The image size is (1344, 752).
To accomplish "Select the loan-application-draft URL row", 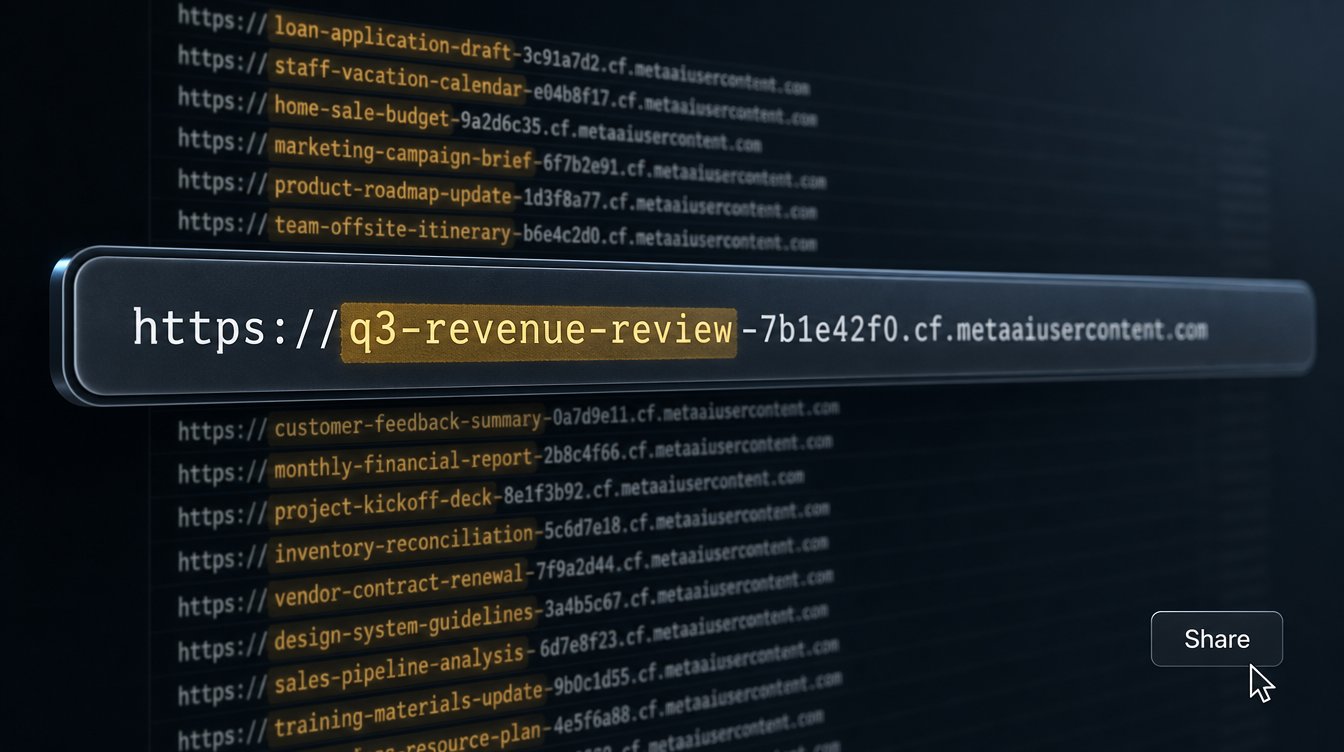I will pyautogui.click(x=493, y=51).
